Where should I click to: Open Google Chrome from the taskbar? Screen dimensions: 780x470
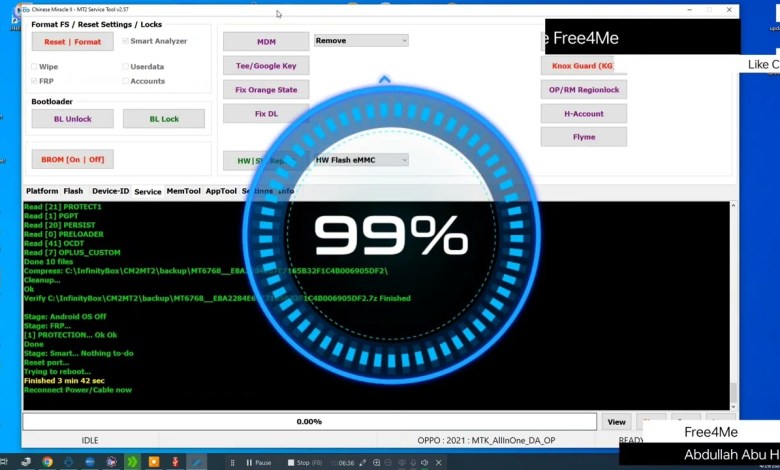tap(47, 462)
